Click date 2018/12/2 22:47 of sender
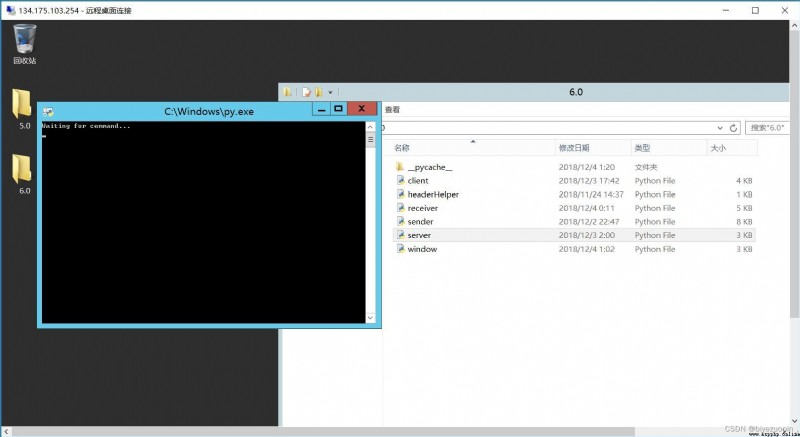This screenshot has height=437, width=800. 589,221
